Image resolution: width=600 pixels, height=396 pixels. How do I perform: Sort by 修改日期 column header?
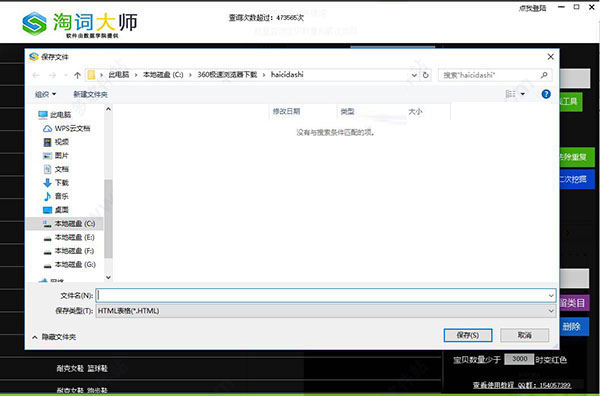(286, 111)
